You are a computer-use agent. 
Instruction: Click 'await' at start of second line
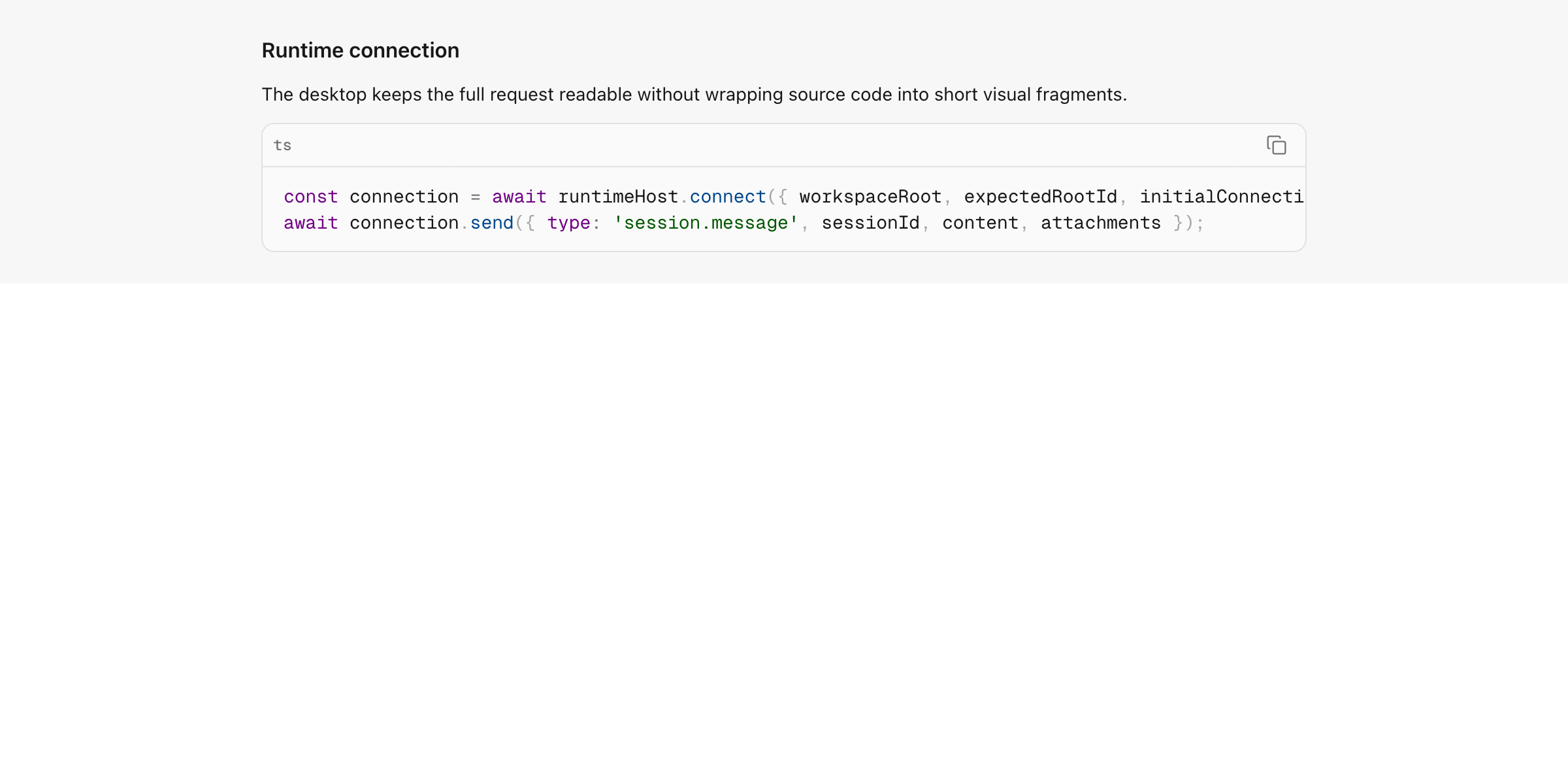click(311, 223)
